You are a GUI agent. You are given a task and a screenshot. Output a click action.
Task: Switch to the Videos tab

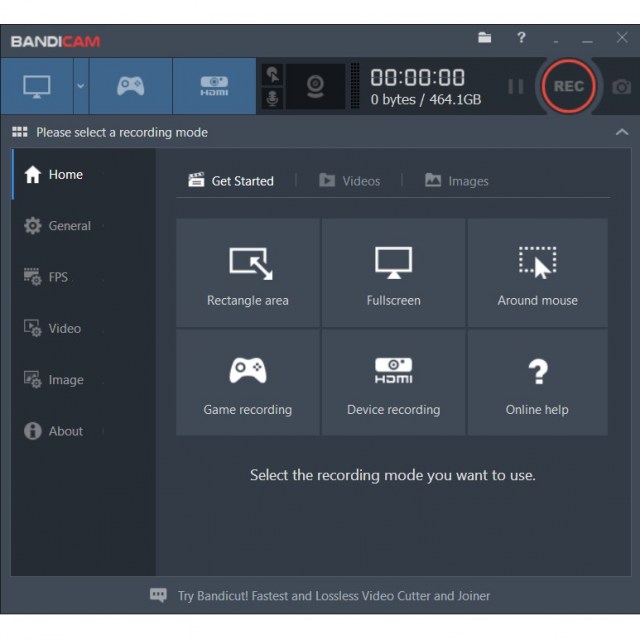tap(349, 180)
